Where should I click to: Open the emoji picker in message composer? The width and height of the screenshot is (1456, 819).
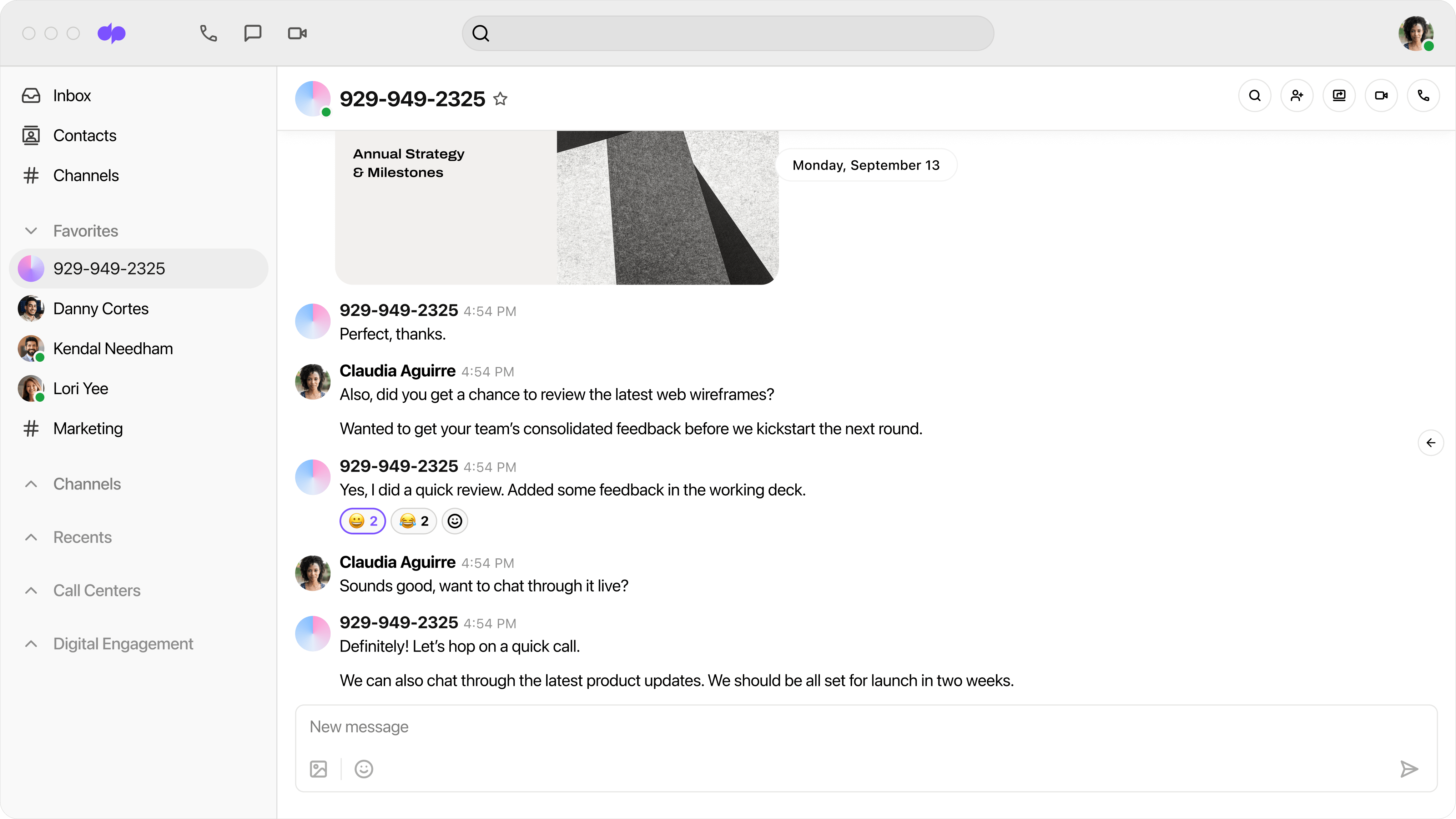(363, 769)
